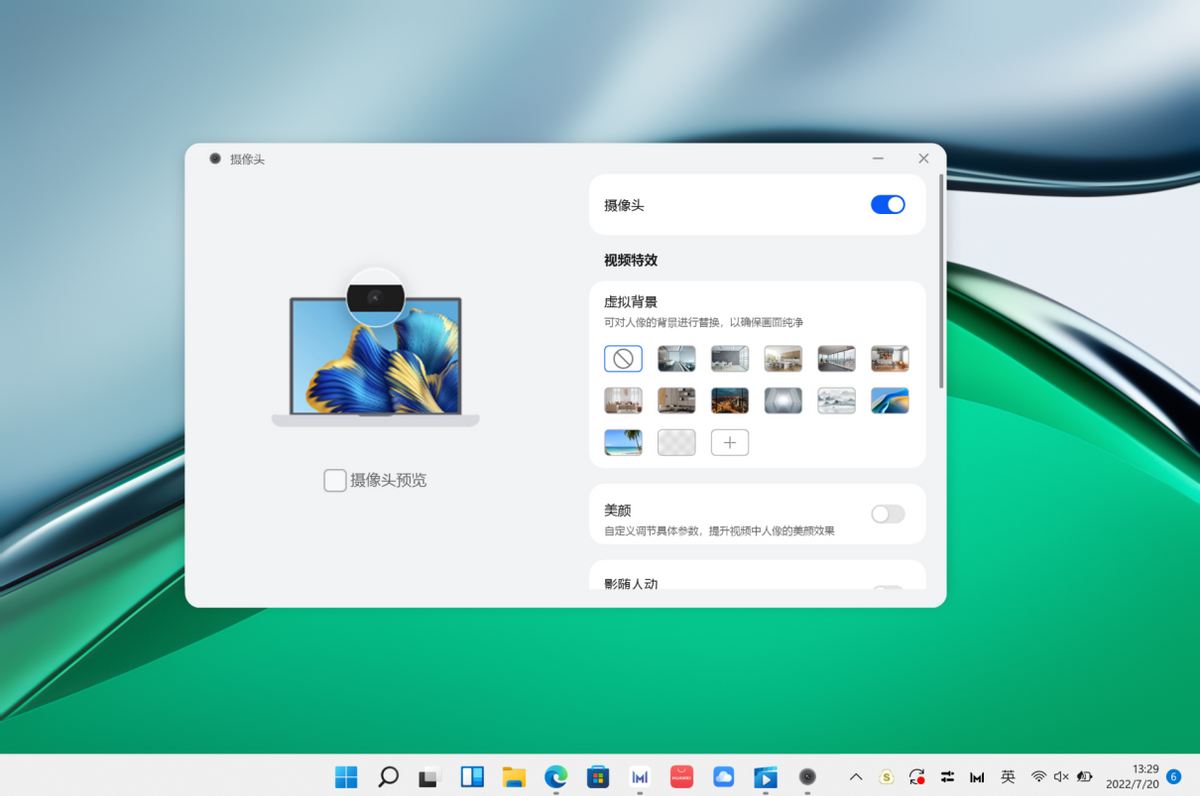This screenshot has width=1200, height=796.
Task: Open the blue cloud app icon
Action: pos(724,777)
